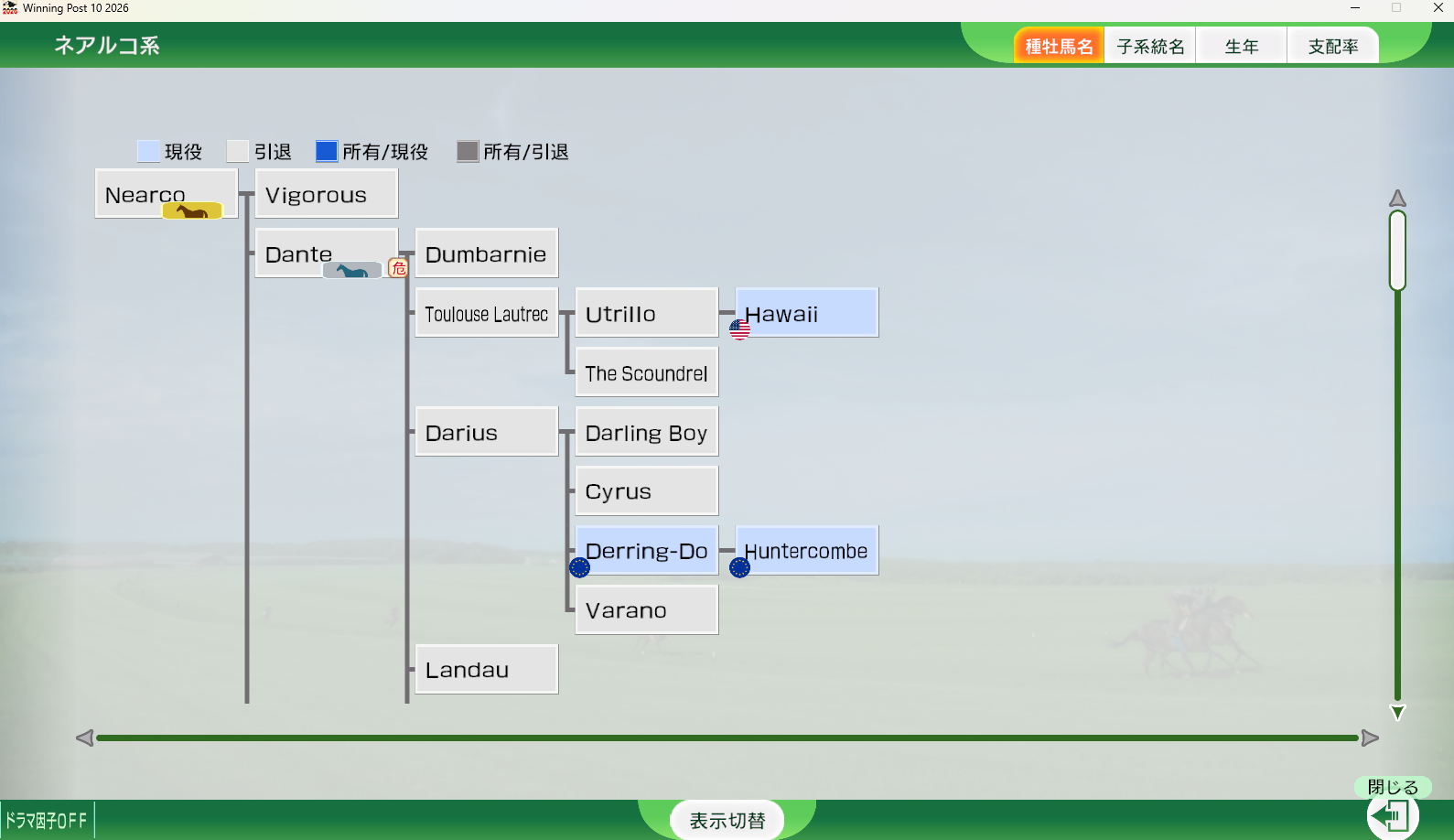
Task: Click the gold horse icon on Nearco
Action: click(192, 211)
